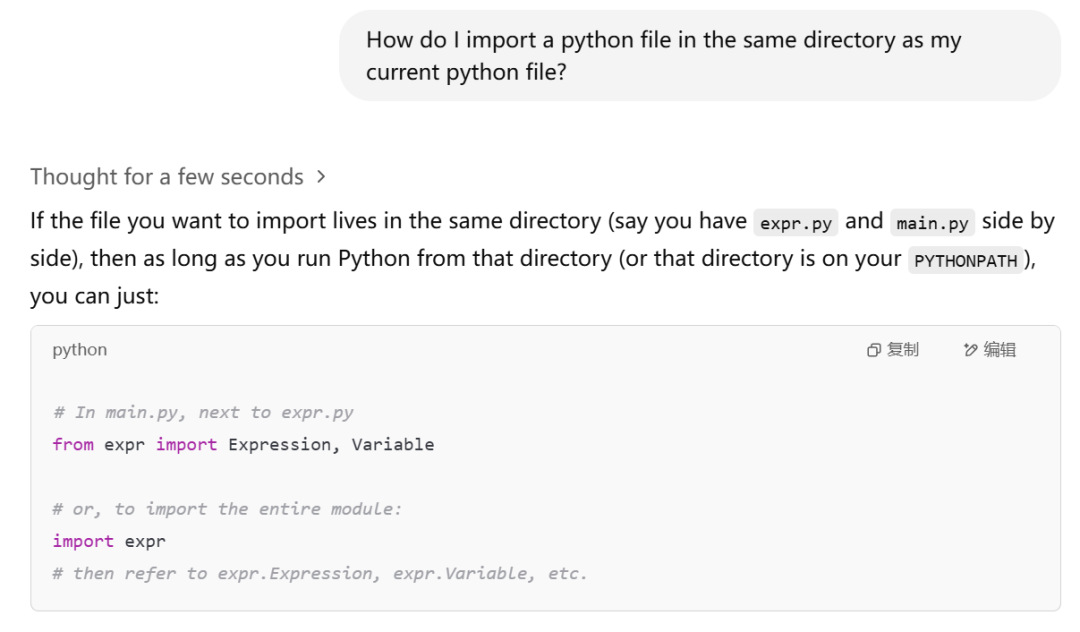This screenshot has width=1080, height=632.
Task: Click the standalone "import expr" code line
Action: pos(109,541)
